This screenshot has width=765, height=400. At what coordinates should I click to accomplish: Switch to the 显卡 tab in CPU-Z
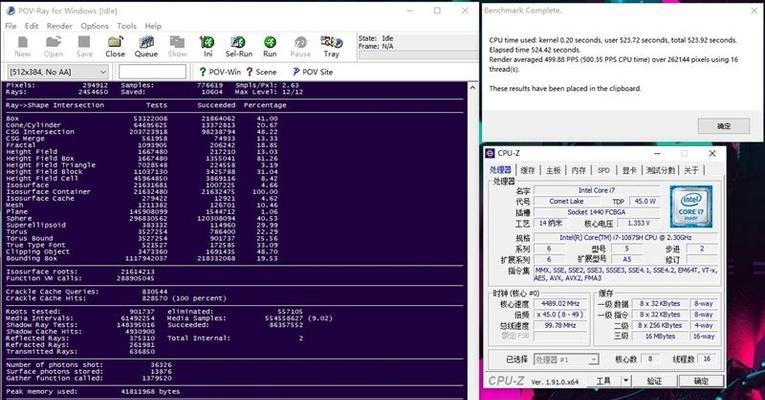click(629, 170)
